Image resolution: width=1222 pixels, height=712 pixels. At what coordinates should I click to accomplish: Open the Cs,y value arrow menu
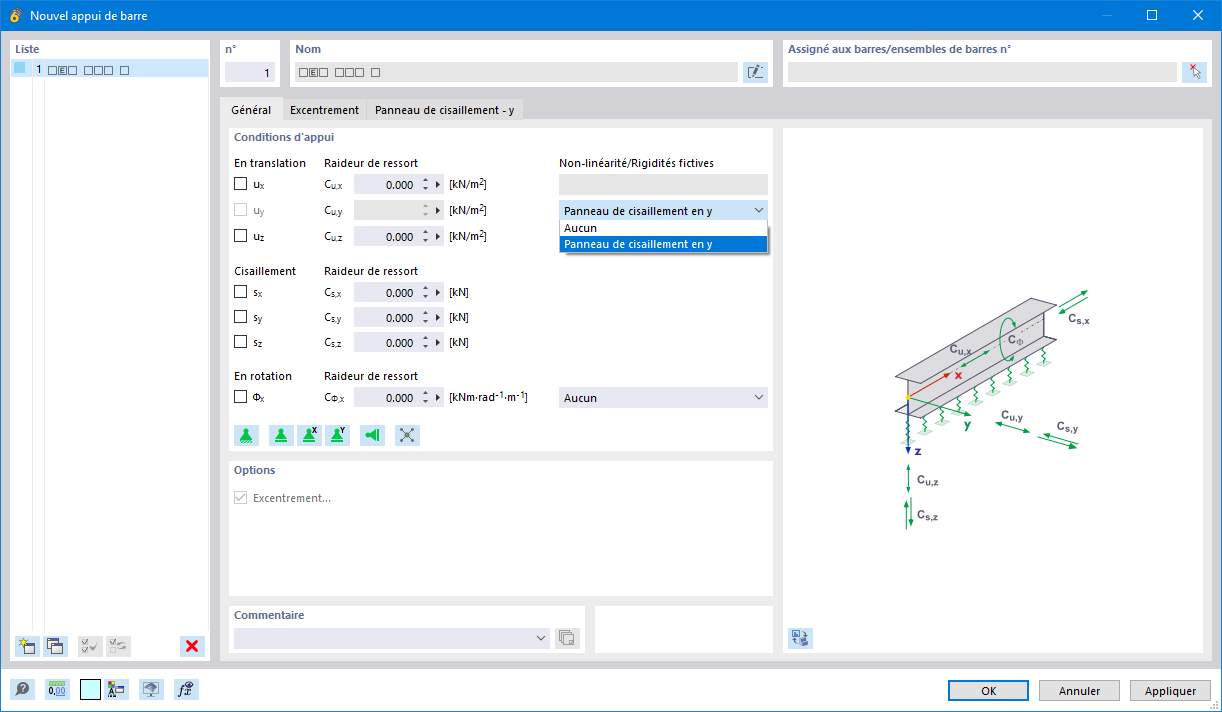(438, 318)
